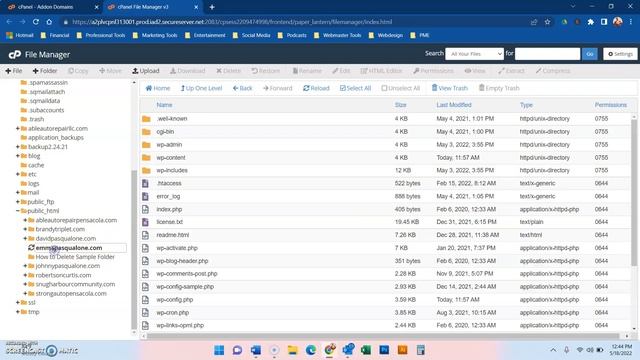Select the .htaccess file icon
This screenshot has height=360, width=640.
click(x=145, y=183)
